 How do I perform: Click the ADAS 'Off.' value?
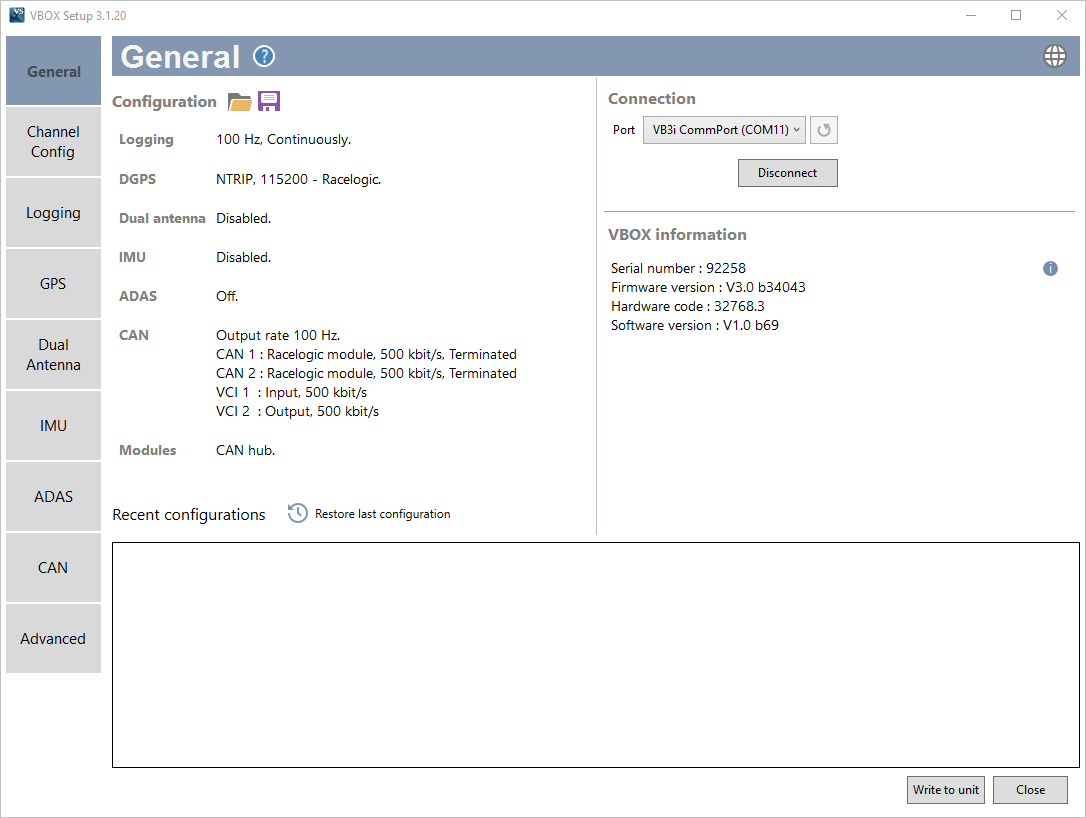[x=227, y=296]
